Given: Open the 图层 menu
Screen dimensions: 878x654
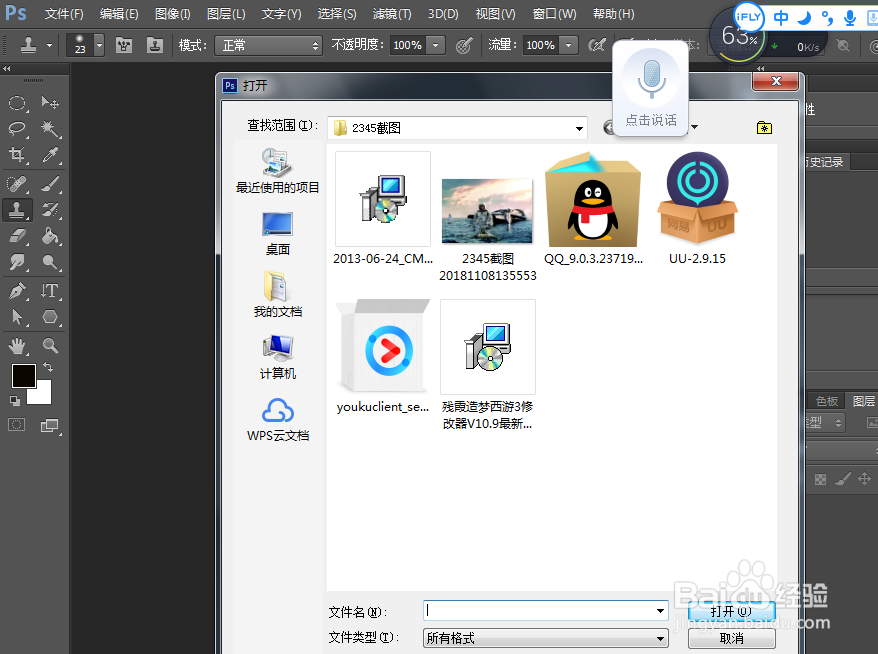Looking at the screenshot, I should [x=227, y=13].
